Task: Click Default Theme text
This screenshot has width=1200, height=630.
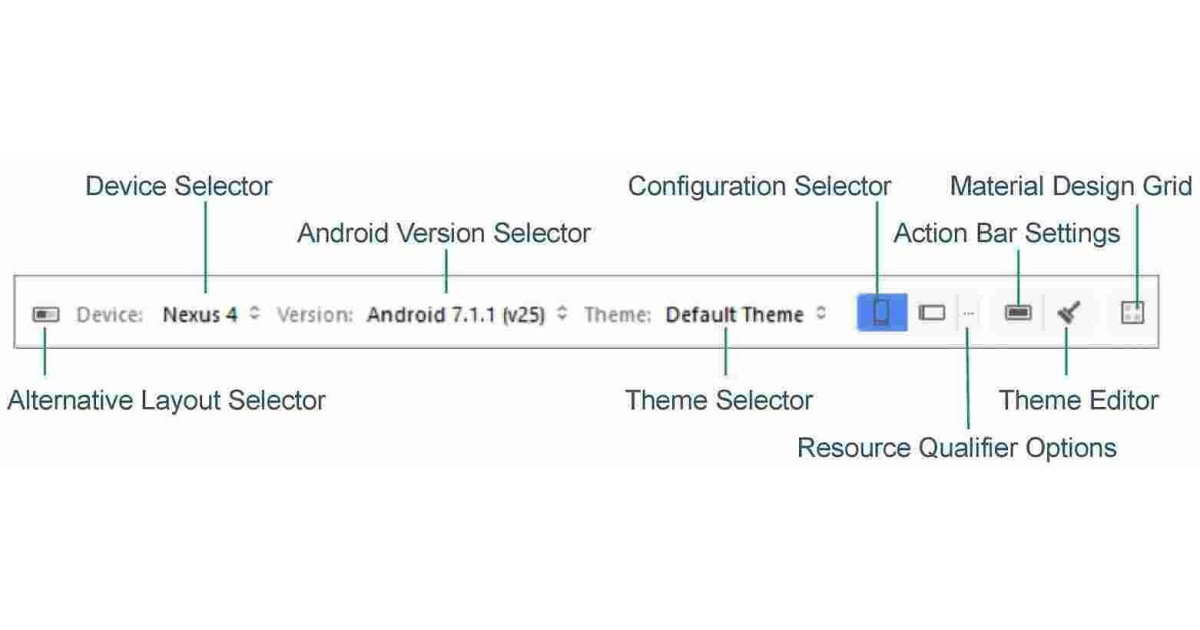Action: tap(734, 313)
